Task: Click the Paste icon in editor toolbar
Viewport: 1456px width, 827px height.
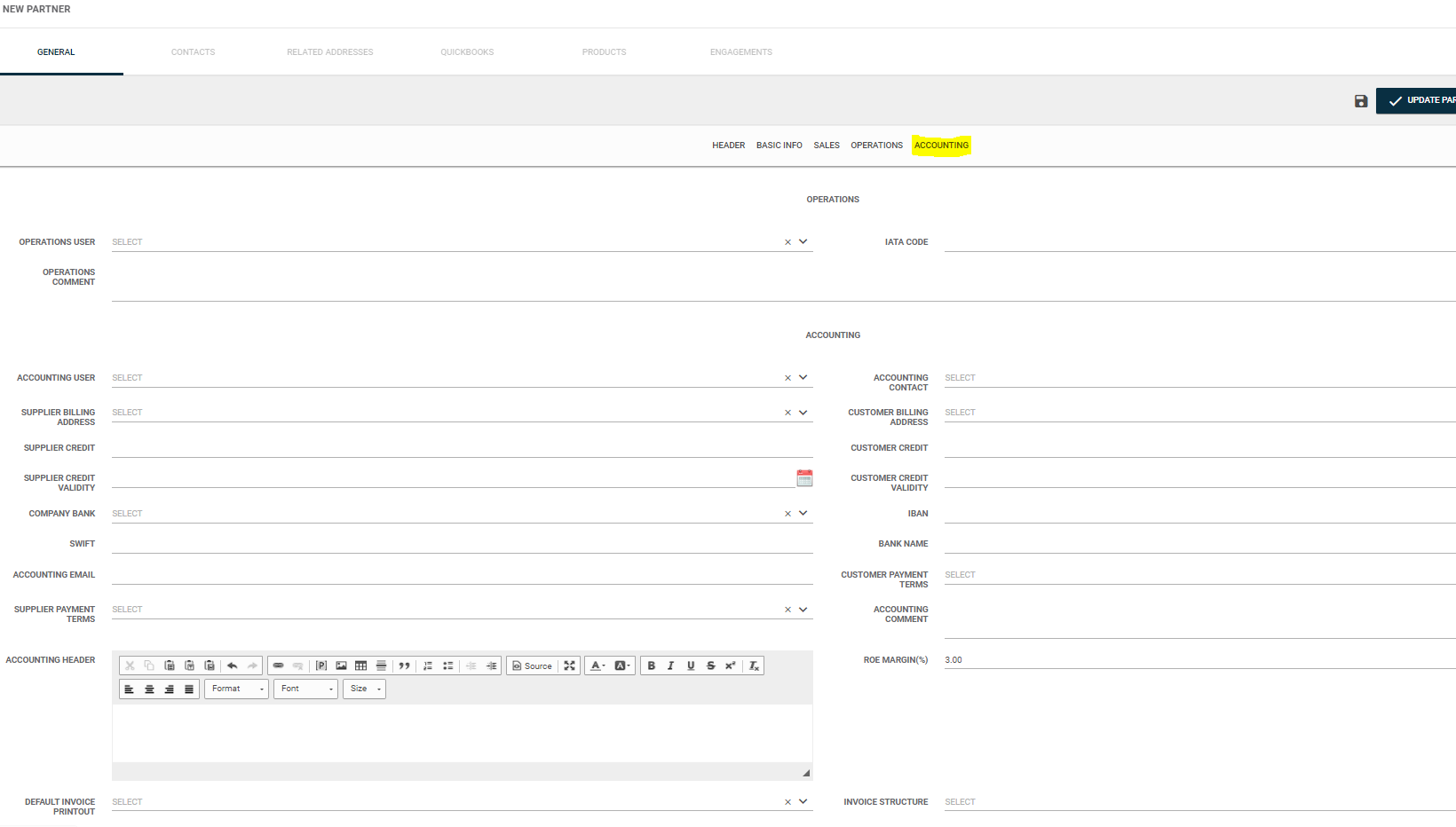Action: click(x=170, y=666)
